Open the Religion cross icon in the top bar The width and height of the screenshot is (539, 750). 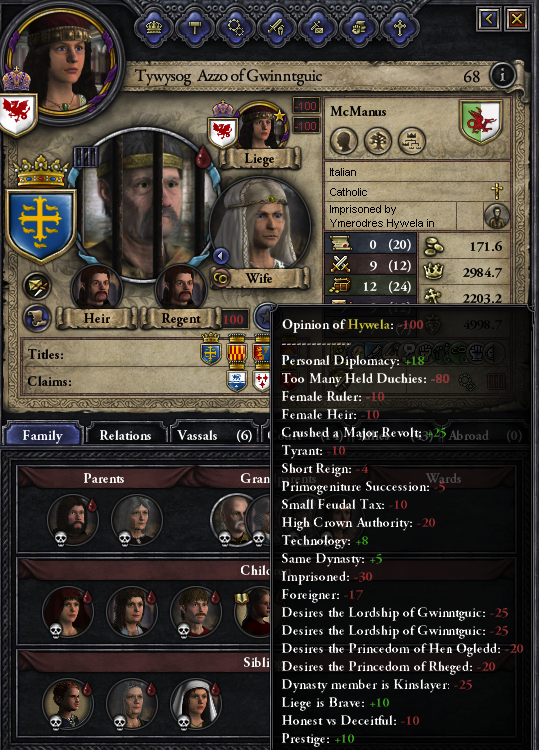(x=398, y=28)
